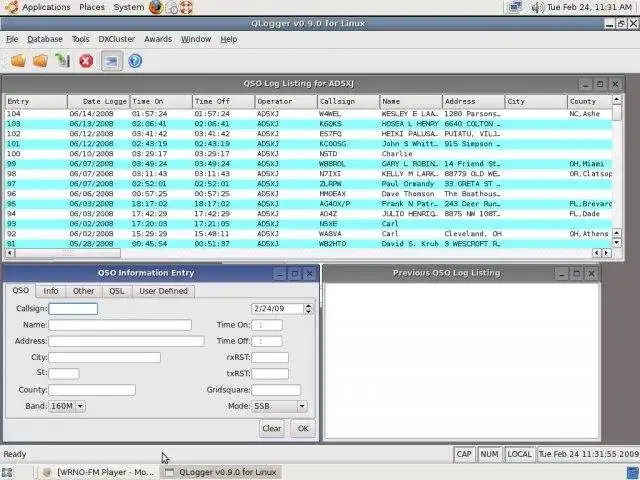Focus the City input field

[104, 358]
